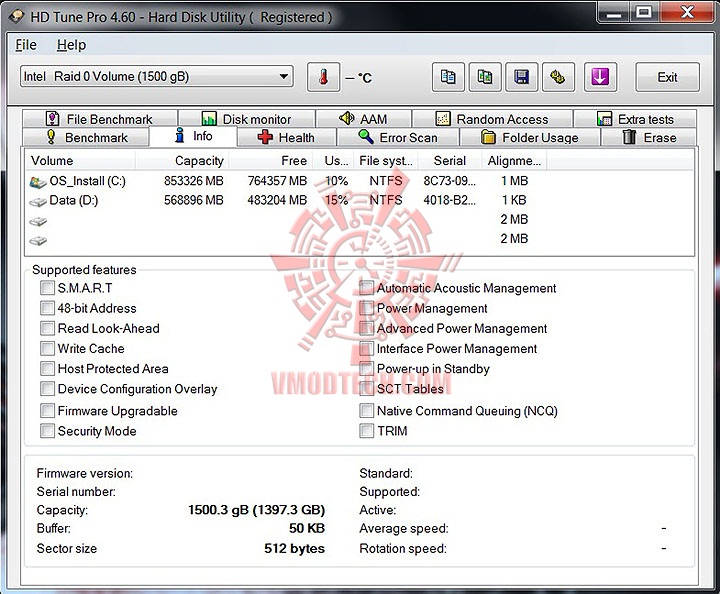
Task: Toggle Write Cache checkbox
Action: (47, 348)
